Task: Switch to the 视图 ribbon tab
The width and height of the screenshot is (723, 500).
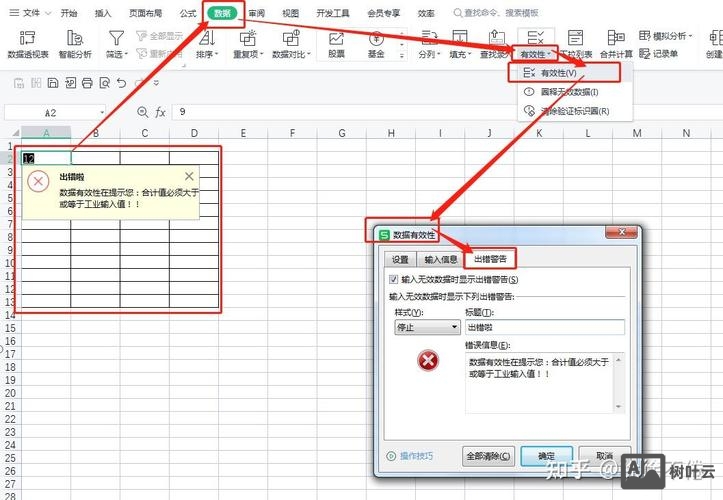Action: (290, 13)
